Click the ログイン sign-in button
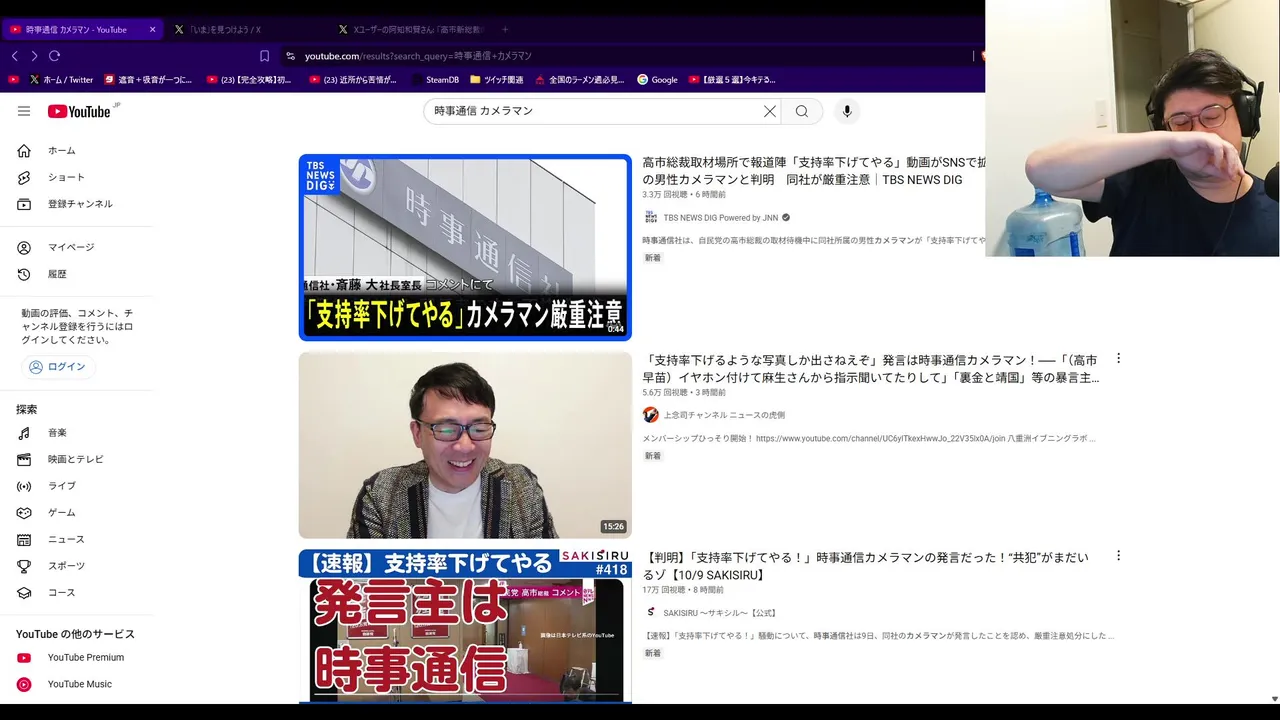 pyautogui.click(x=57, y=367)
